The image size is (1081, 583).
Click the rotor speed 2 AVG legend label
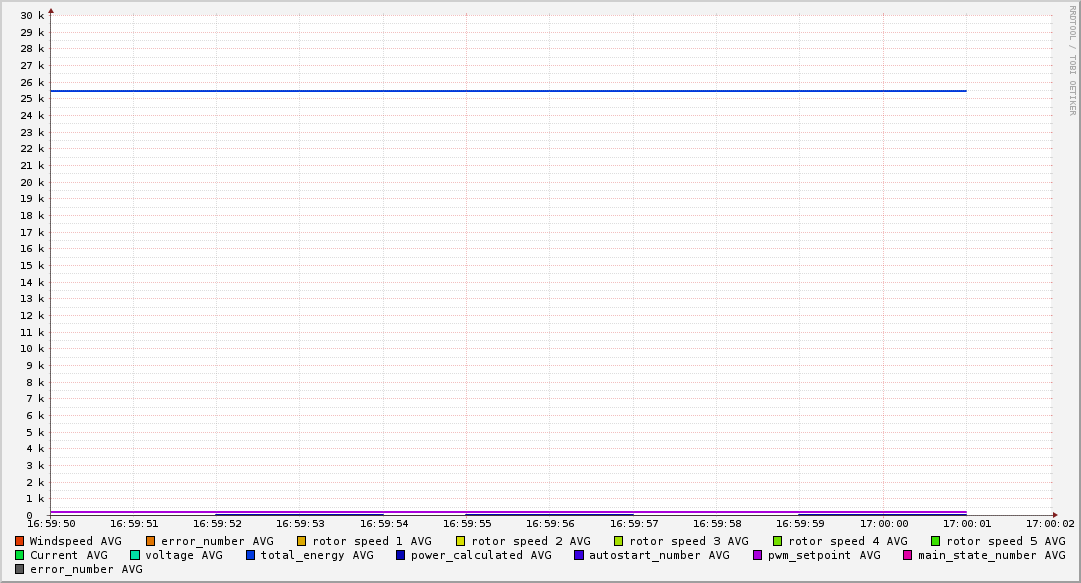pyautogui.click(x=530, y=541)
